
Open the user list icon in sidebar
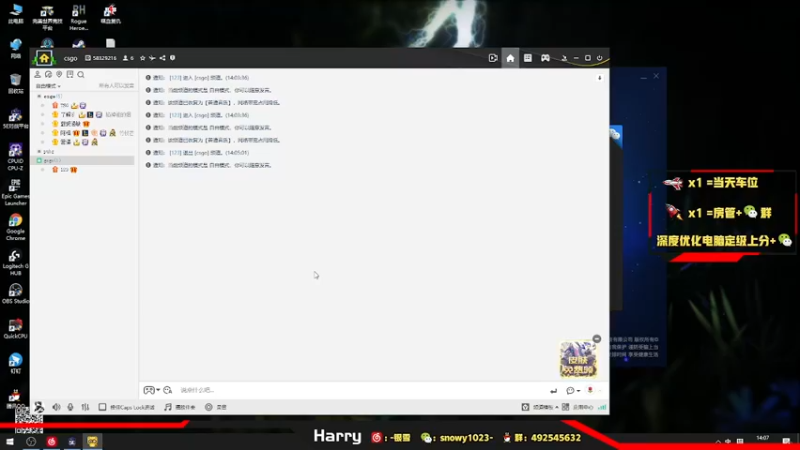[37, 74]
